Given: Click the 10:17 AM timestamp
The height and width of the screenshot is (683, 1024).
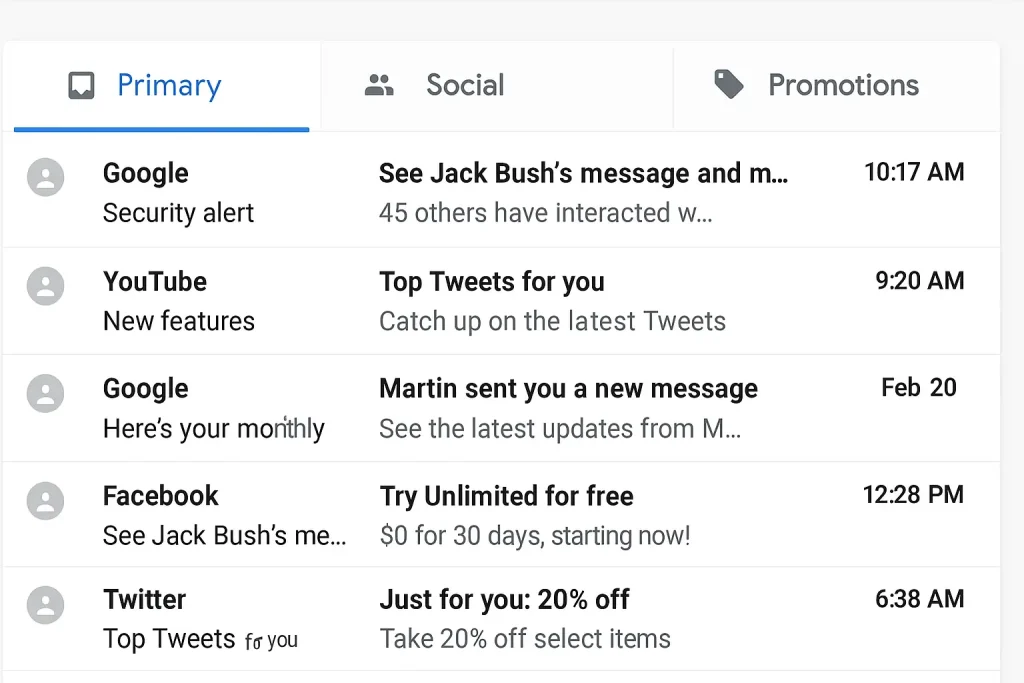Looking at the screenshot, I should 914,172.
